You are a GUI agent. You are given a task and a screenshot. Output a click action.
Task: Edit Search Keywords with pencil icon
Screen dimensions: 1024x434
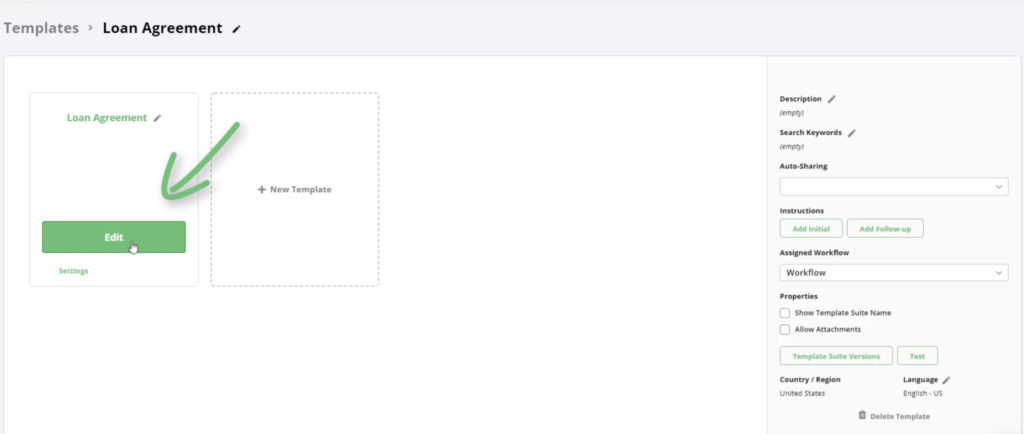click(x=852, y=132)
